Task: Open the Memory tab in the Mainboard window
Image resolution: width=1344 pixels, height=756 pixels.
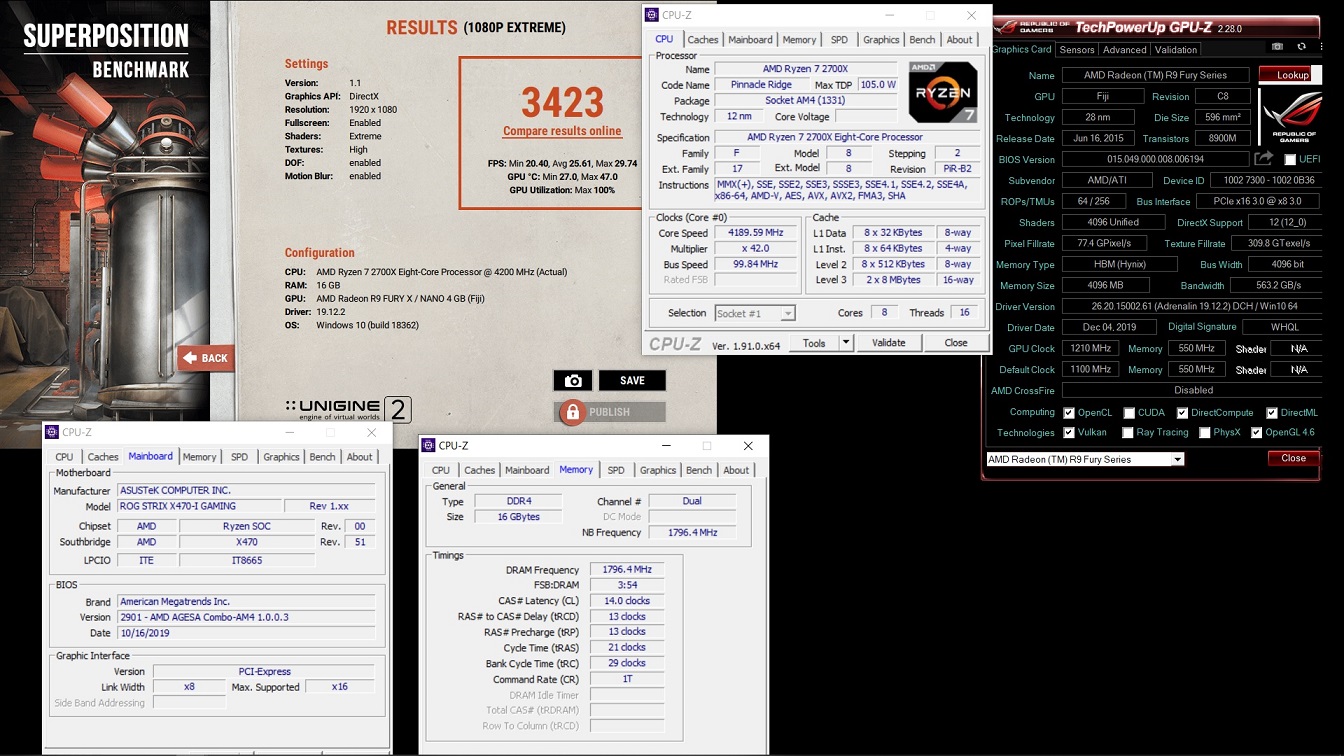Action: [x=200, y=457]
